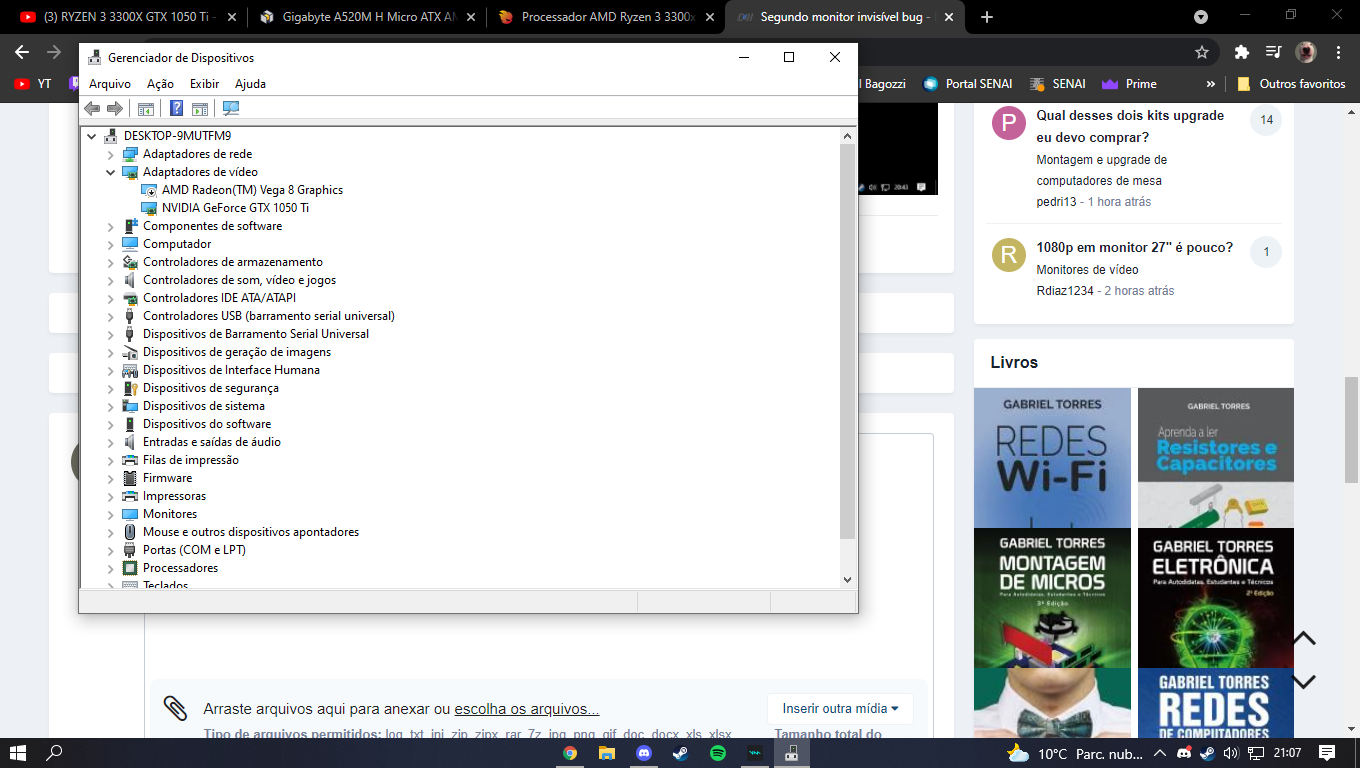Click the Eletrônica book cover
The height and width of the screenshot is (768, 1360).
(1216, 598)
